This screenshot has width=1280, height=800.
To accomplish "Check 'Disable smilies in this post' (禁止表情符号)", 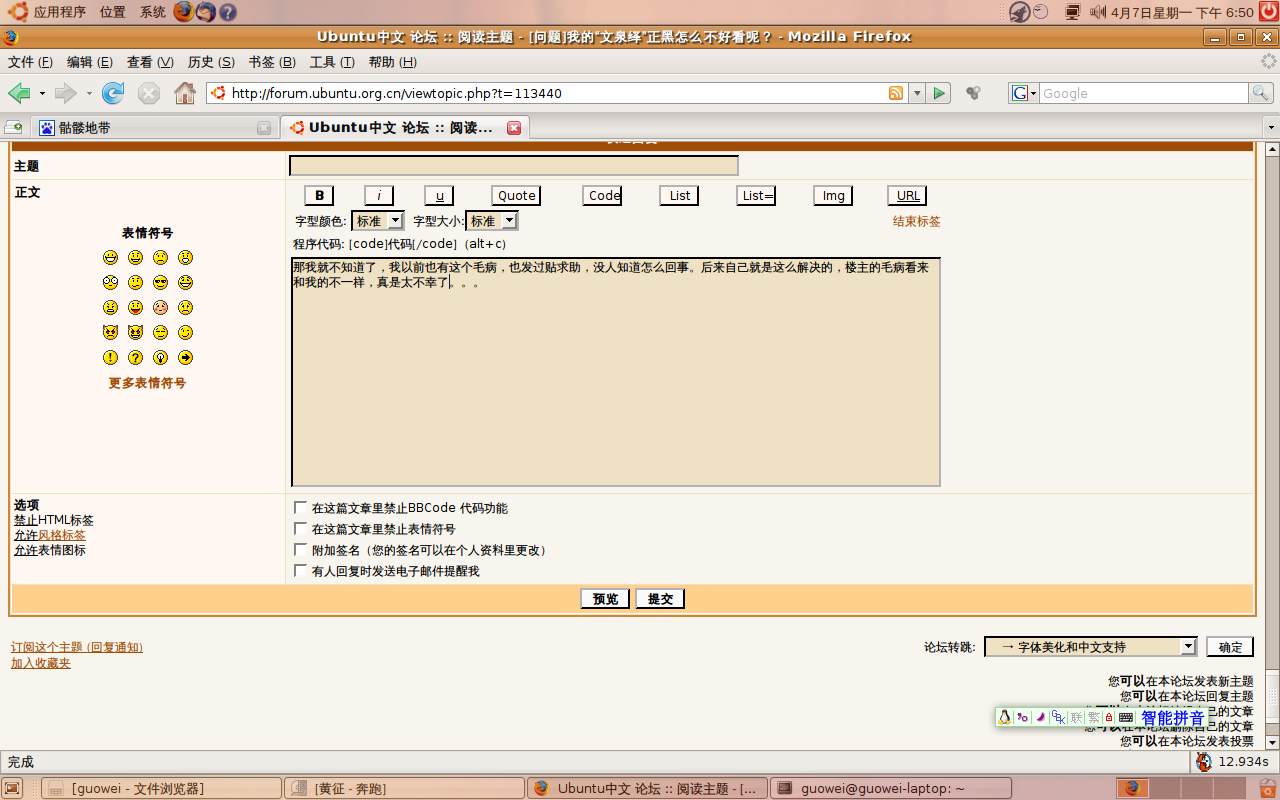I will 301,529.
